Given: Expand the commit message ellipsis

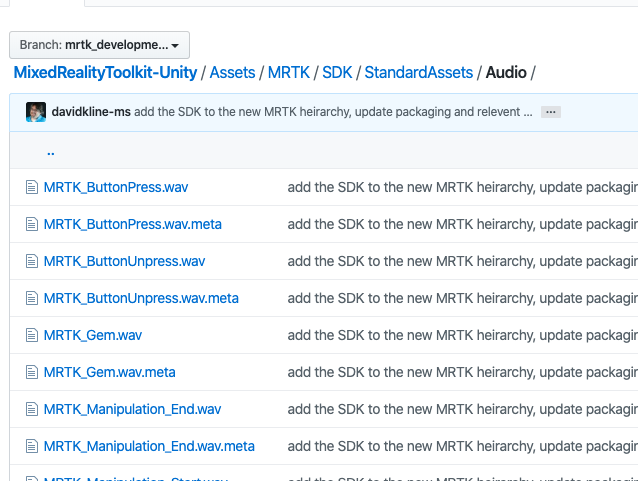Looking at the screenshot, I should 551,112.
